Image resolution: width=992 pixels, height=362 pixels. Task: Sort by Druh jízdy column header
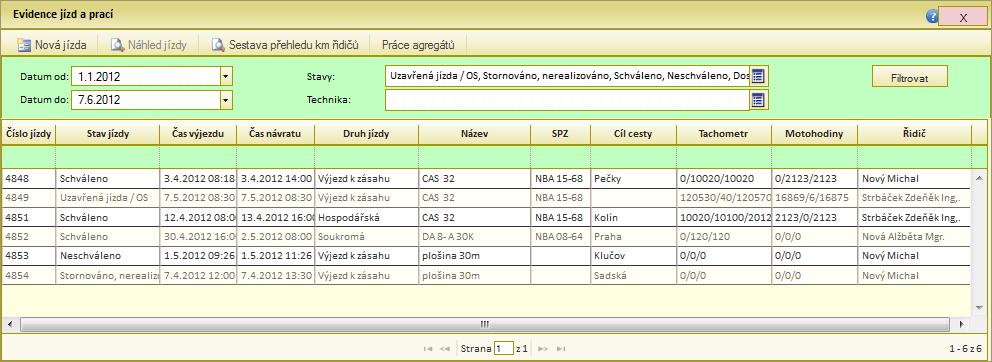point(366,134)
